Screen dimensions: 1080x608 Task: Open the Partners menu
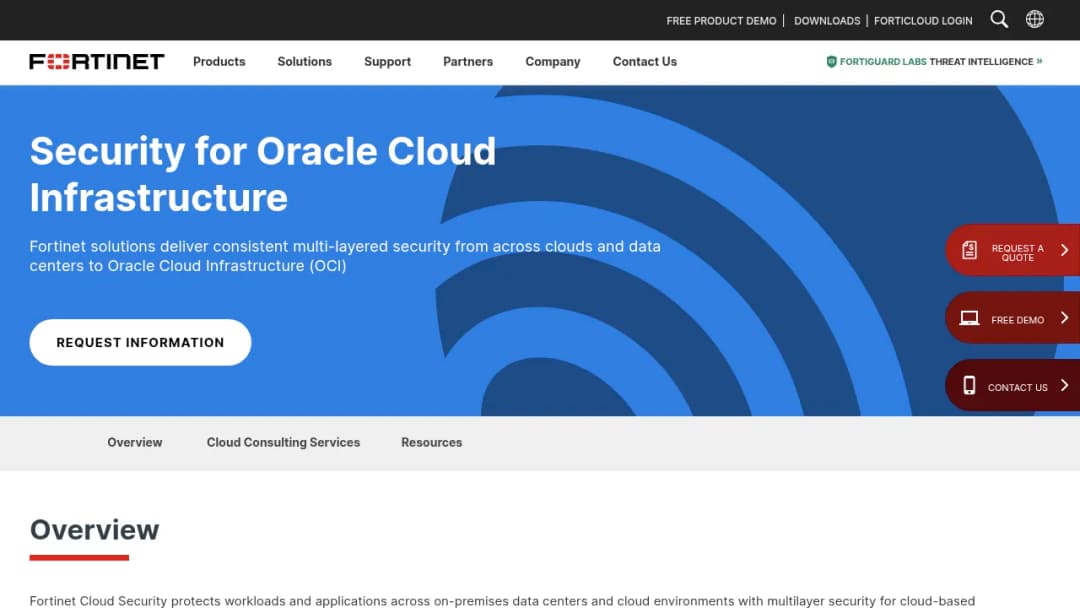click(x=468, y=61)
